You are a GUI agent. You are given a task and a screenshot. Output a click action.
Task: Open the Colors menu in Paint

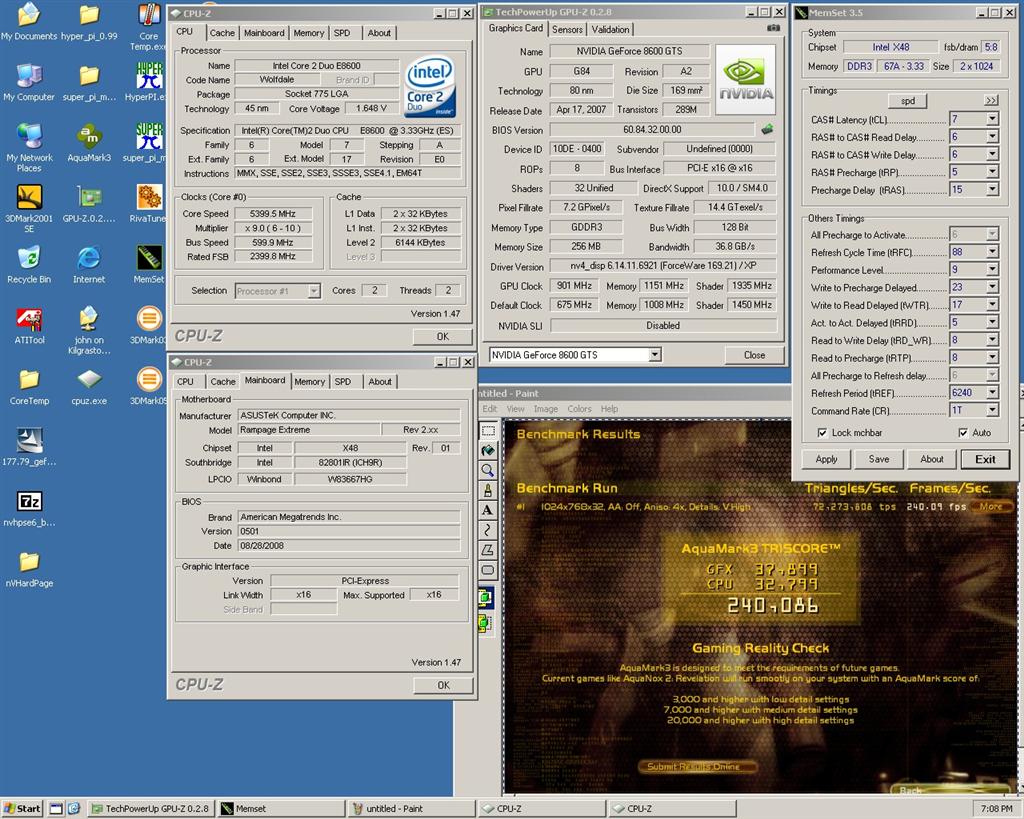point(579,409)
